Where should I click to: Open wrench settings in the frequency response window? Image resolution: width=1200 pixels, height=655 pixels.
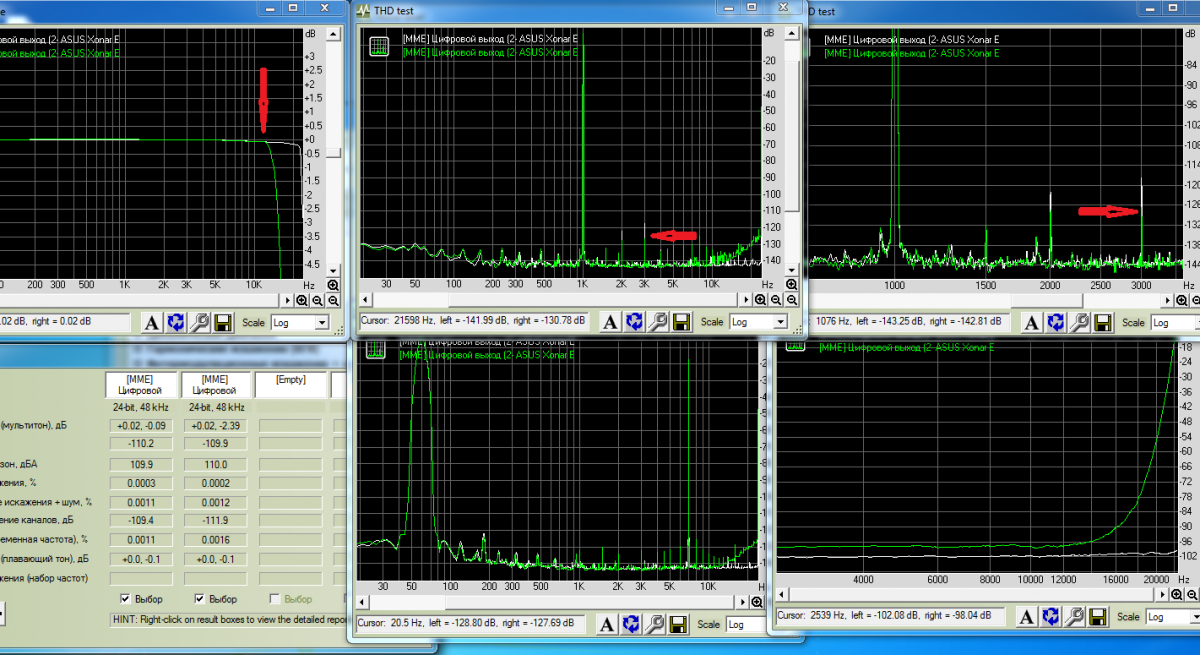tap(199, 322)
